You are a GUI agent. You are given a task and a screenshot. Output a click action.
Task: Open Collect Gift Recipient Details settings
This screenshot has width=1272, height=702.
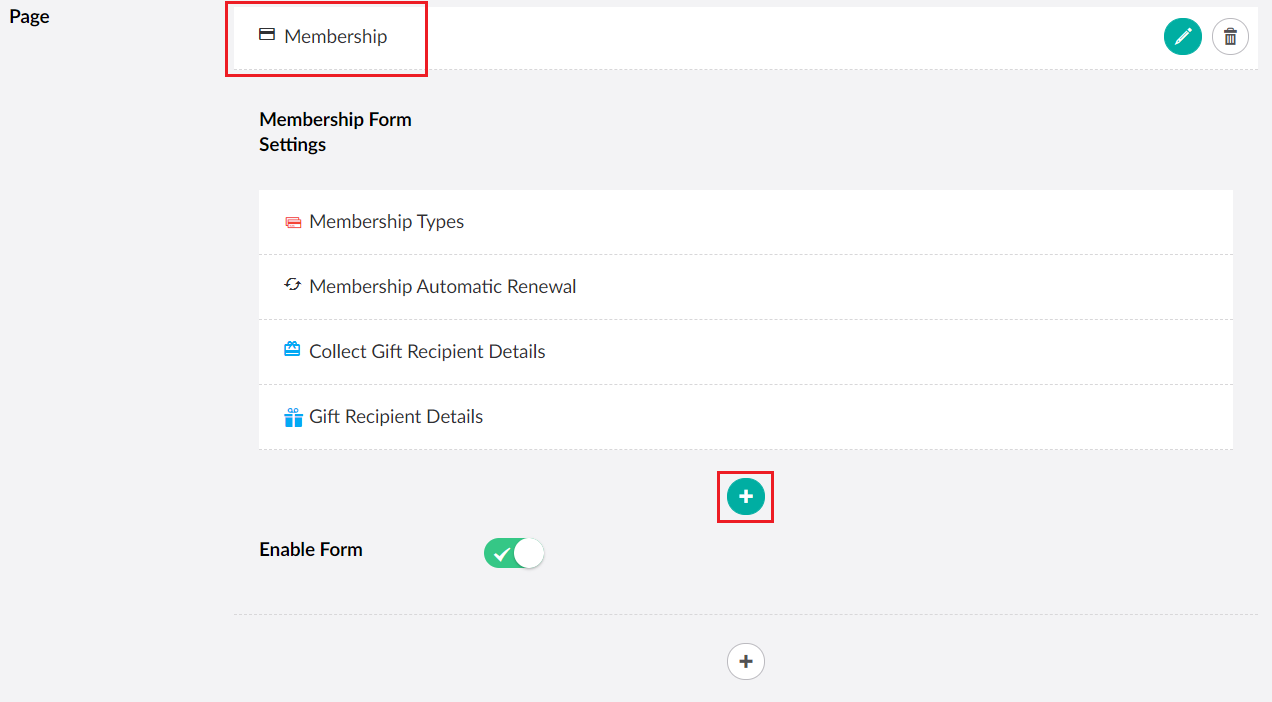click(428, 350)
